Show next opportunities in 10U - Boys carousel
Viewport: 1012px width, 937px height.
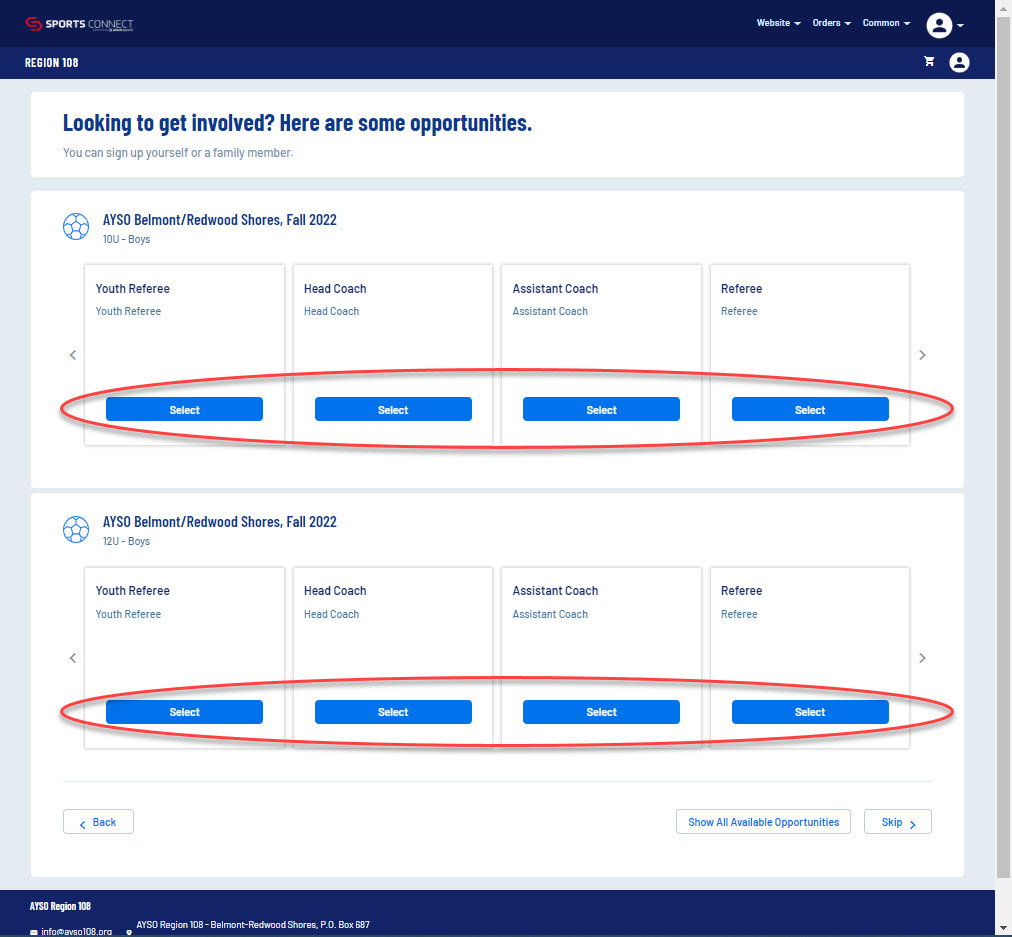922,355
